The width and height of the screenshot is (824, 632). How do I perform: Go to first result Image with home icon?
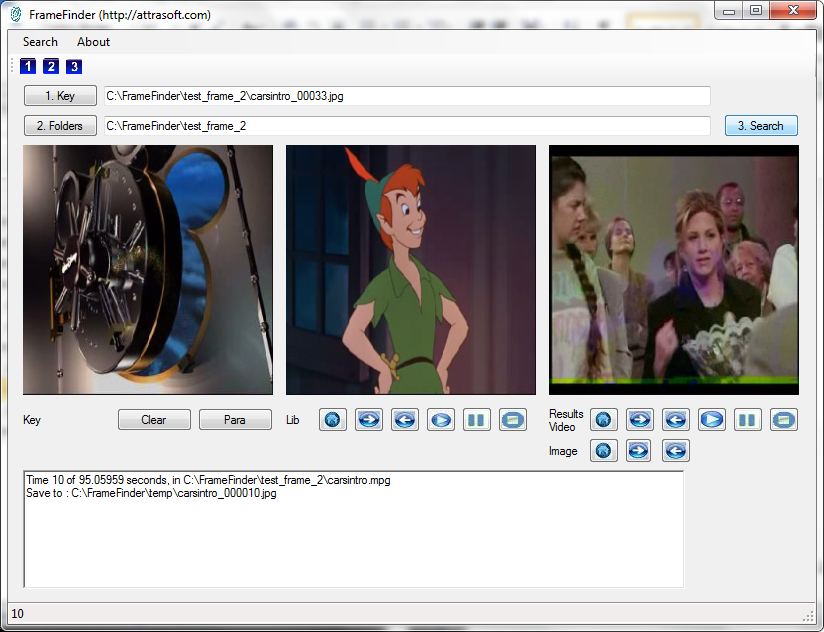coord(604,451)
